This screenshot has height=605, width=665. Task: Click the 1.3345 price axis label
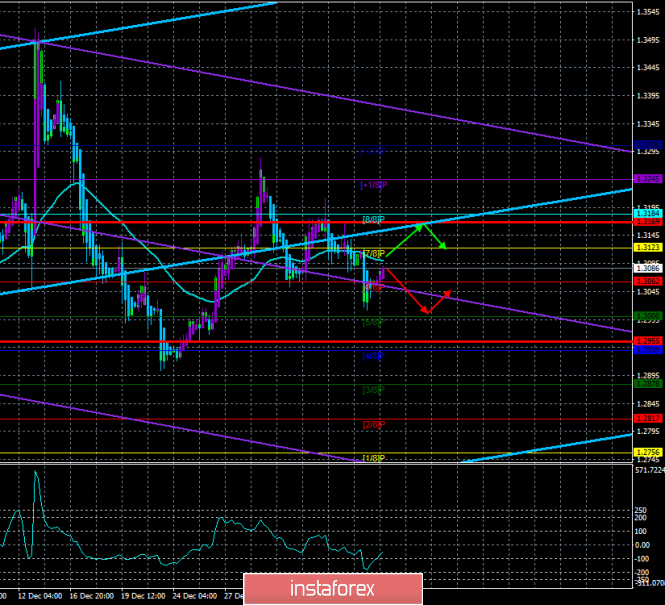(x=648, y=124)
